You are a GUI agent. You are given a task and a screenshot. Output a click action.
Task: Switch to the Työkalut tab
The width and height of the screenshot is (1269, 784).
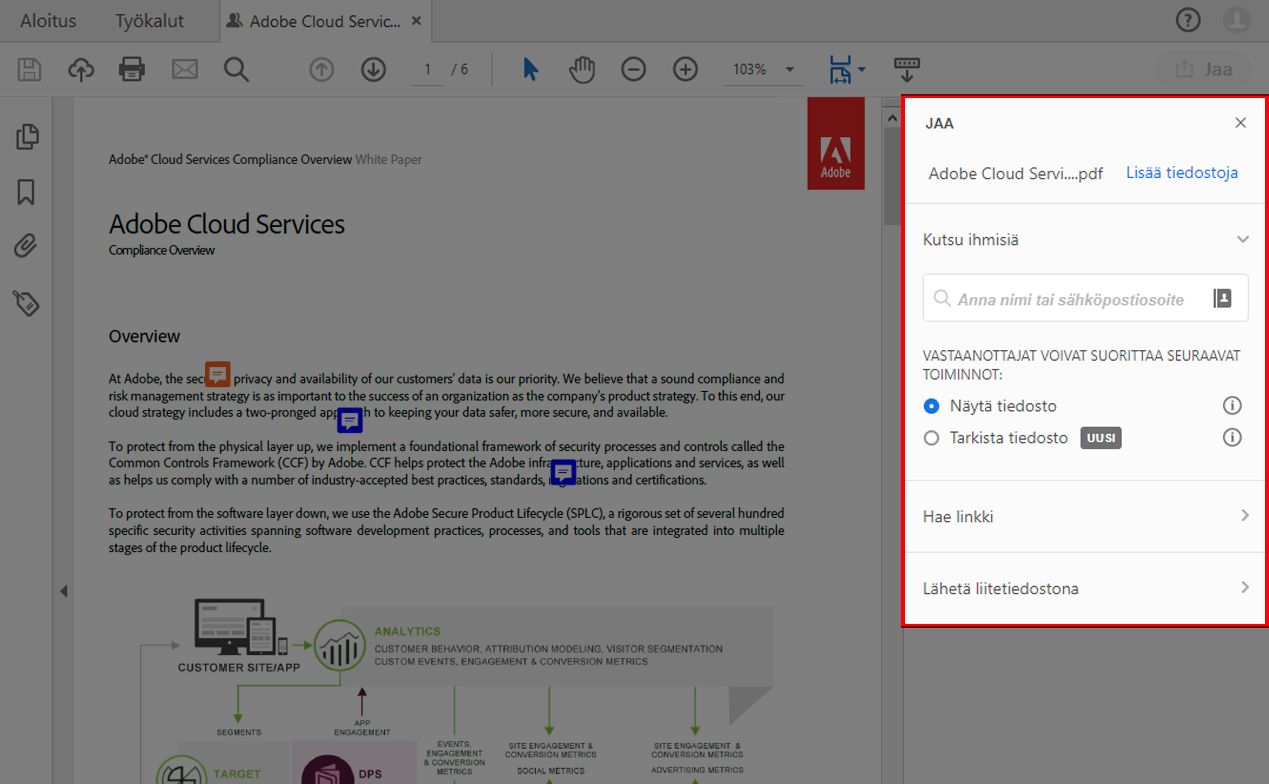[x=149, y=21]
